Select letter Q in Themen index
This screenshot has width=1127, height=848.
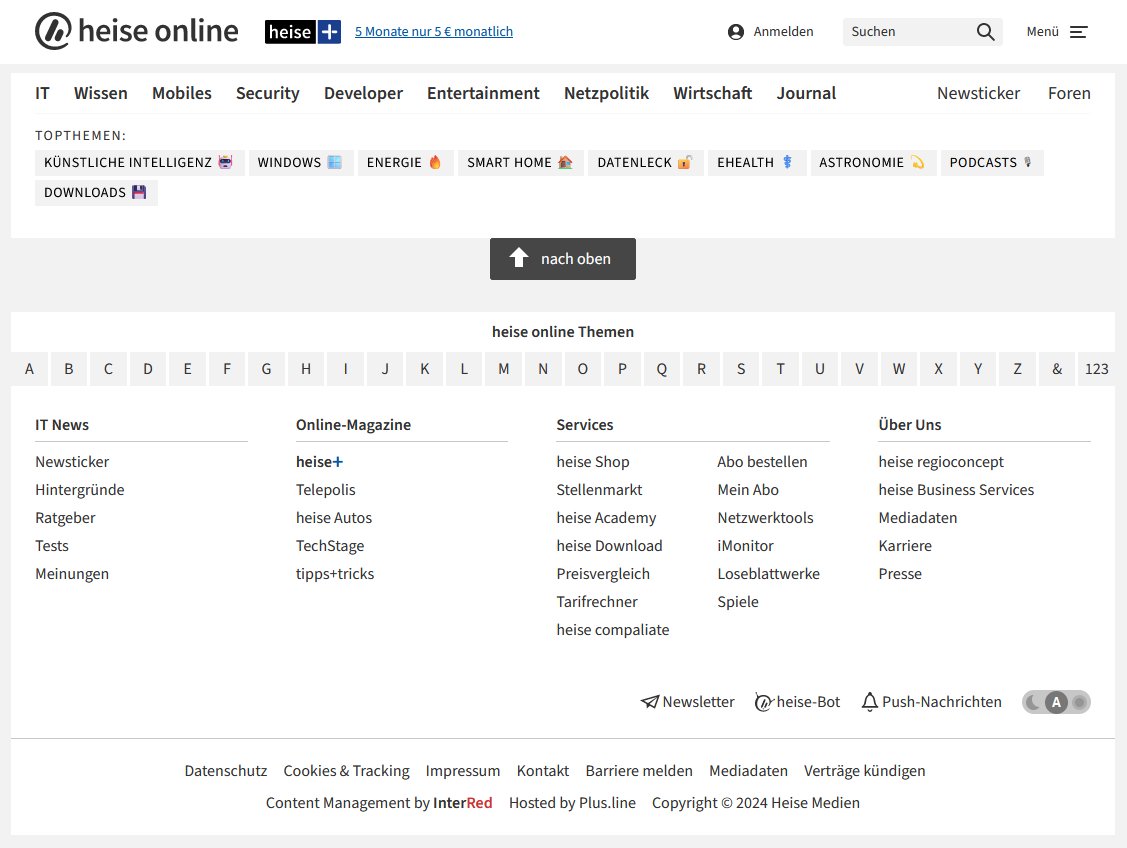662,369
